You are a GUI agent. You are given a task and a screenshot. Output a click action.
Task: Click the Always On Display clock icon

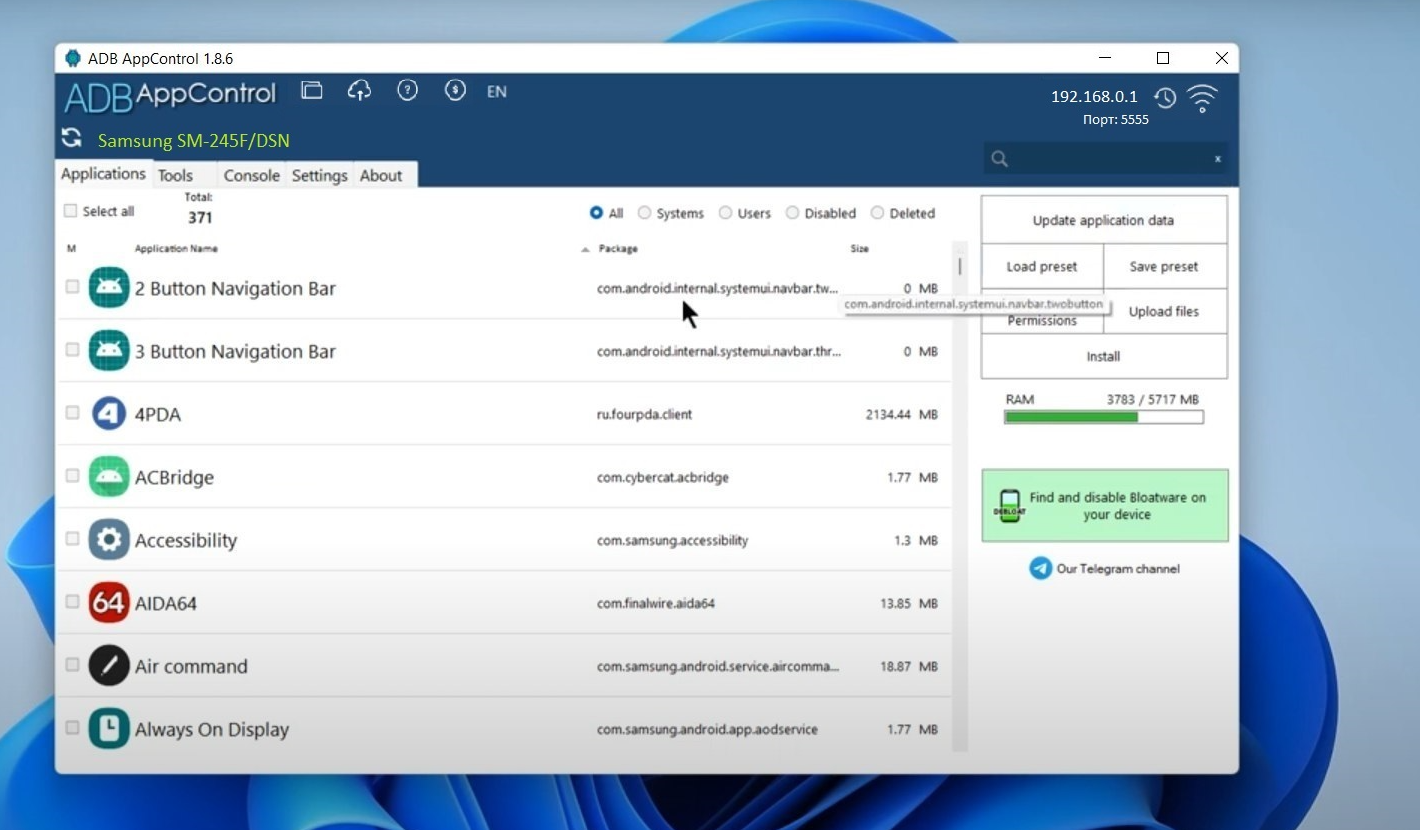coord(109,729)
